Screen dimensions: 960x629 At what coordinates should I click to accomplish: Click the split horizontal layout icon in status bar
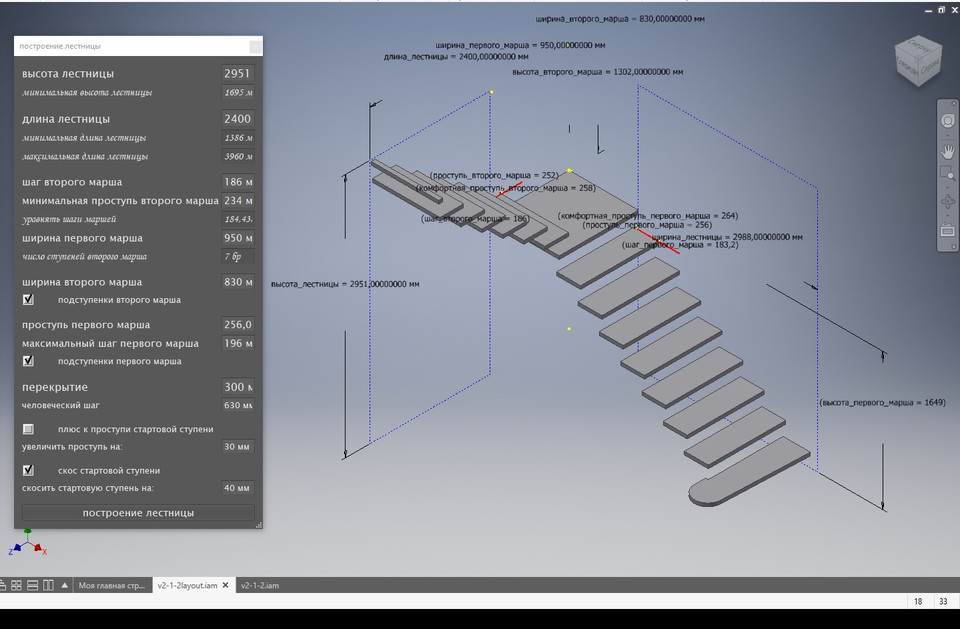point(32,583)
